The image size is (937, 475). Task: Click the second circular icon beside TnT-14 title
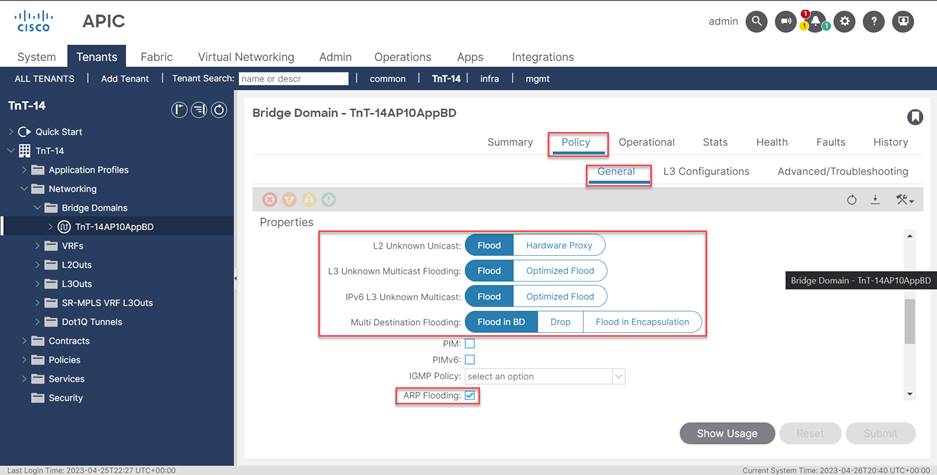click(199, 110)
